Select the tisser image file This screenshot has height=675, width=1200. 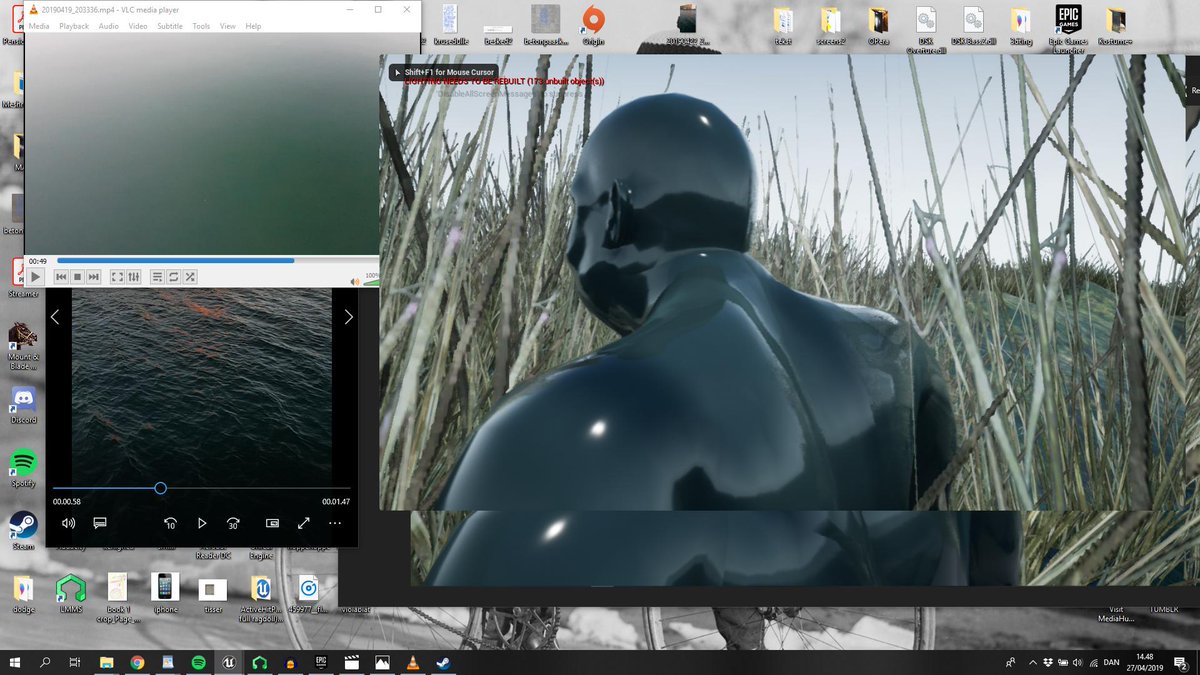(x=212, y=593)
